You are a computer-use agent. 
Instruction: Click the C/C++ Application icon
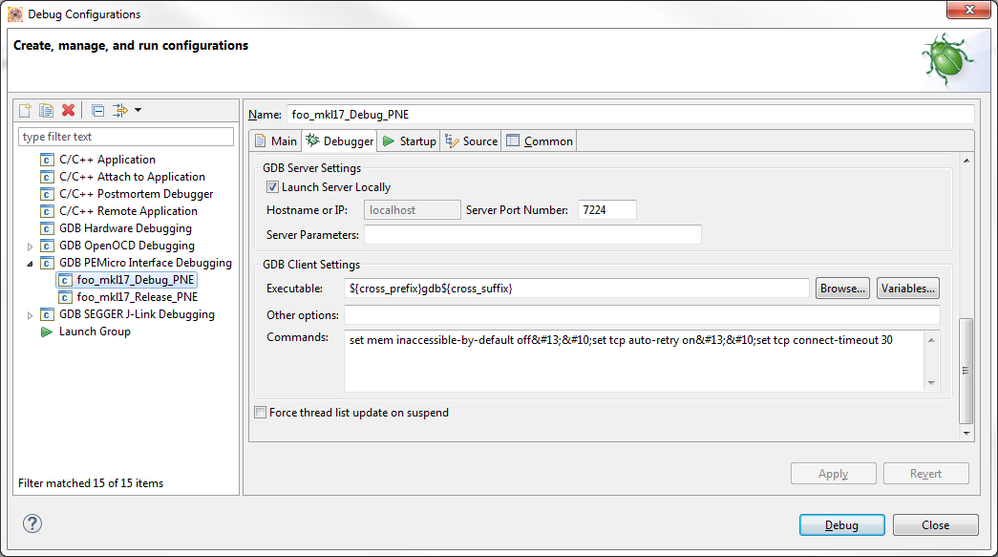pyautogui.click(x=46, y=160)
